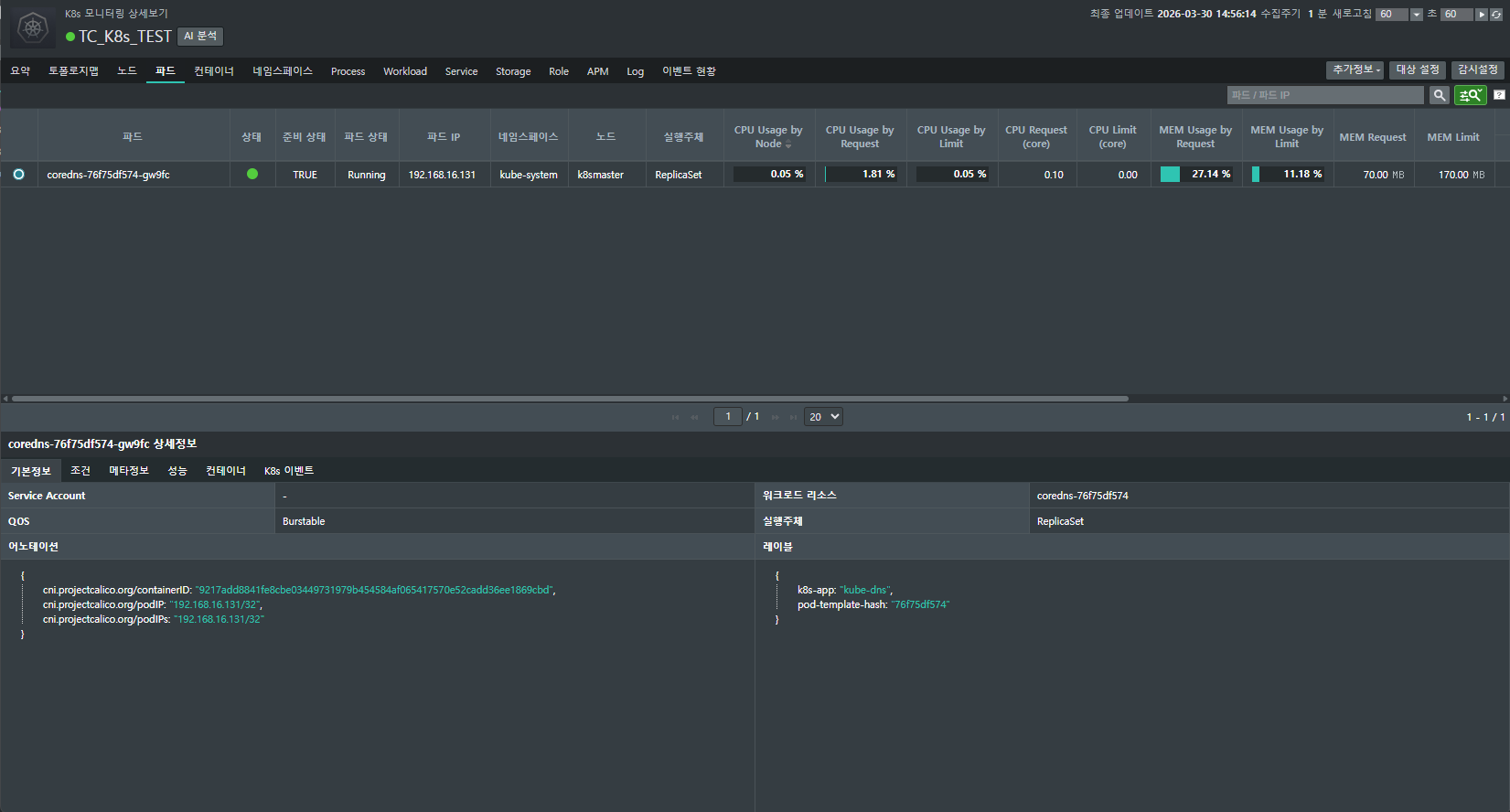Open the green advanced filter search icon
Image resolution: width=1510 pixels, height=812 pixels.
(1471, 95)
